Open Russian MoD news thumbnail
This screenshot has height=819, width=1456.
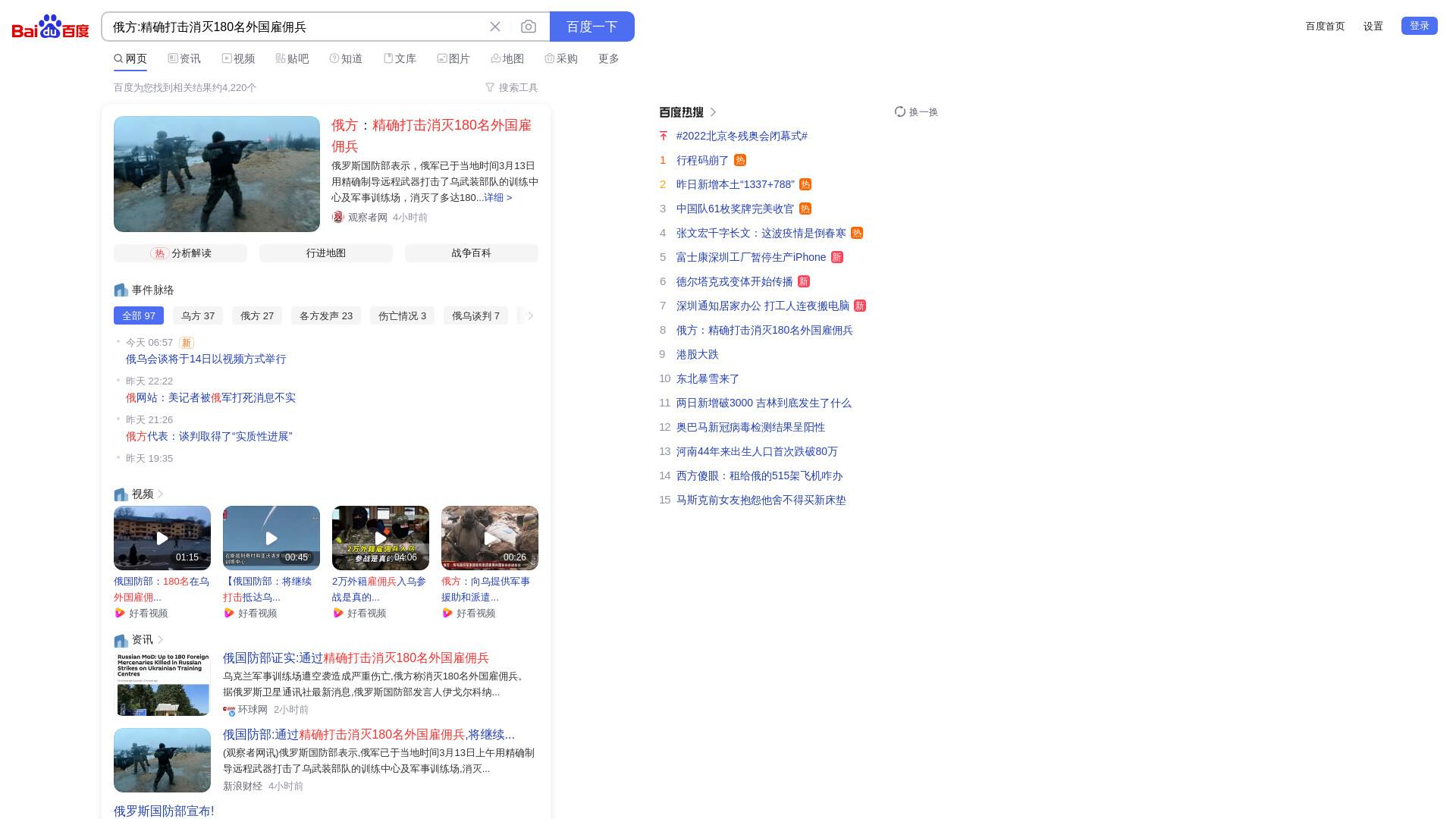162,683
